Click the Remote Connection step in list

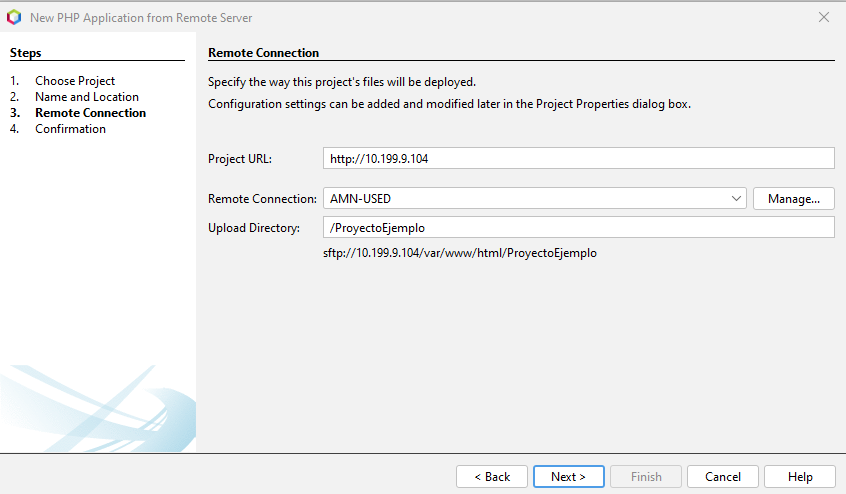tap(90, 113)
